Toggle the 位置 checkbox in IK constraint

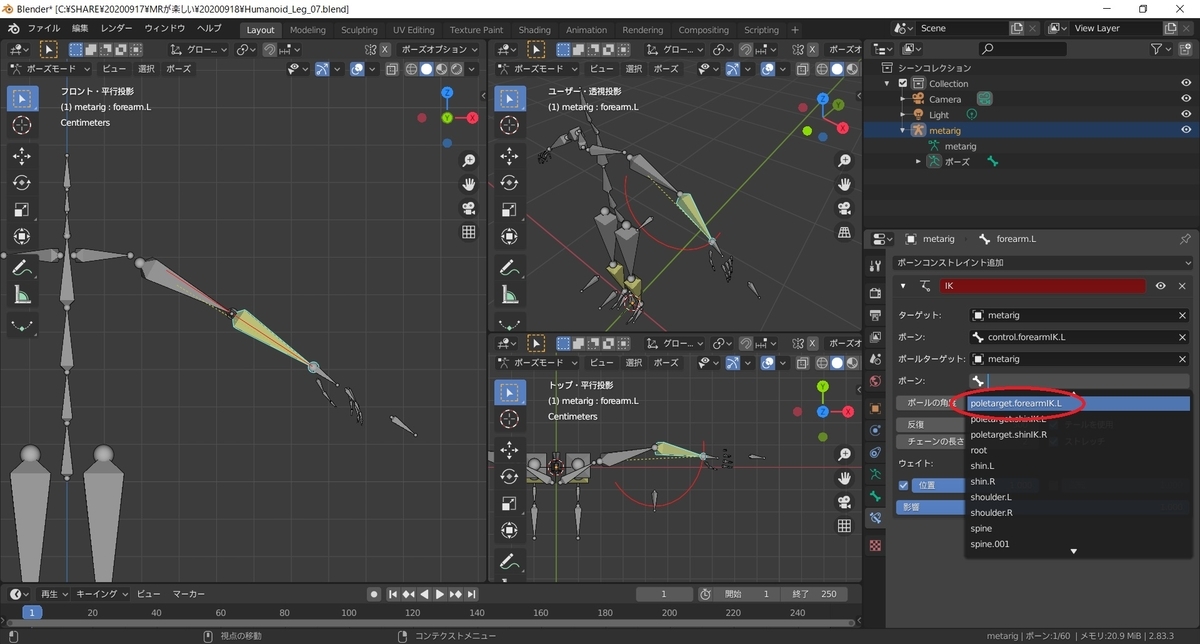point(904,485)
